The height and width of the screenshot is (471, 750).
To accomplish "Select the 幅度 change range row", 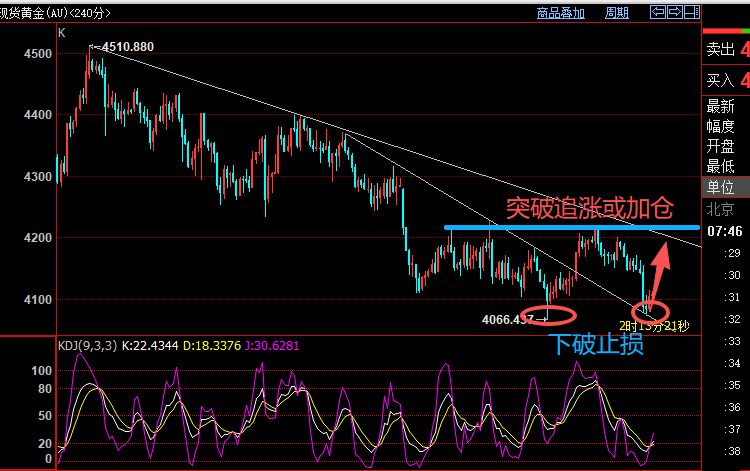I will (x=726, y=126).
